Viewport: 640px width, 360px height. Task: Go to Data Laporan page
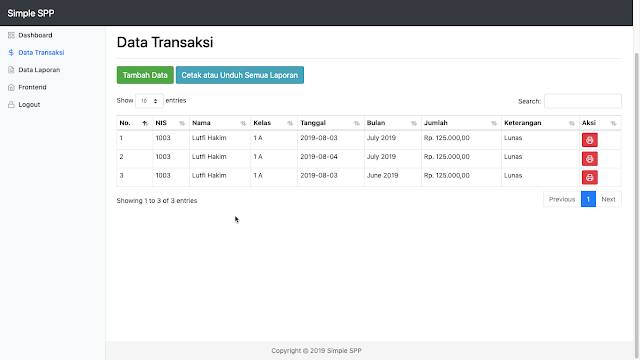point(39,70)
